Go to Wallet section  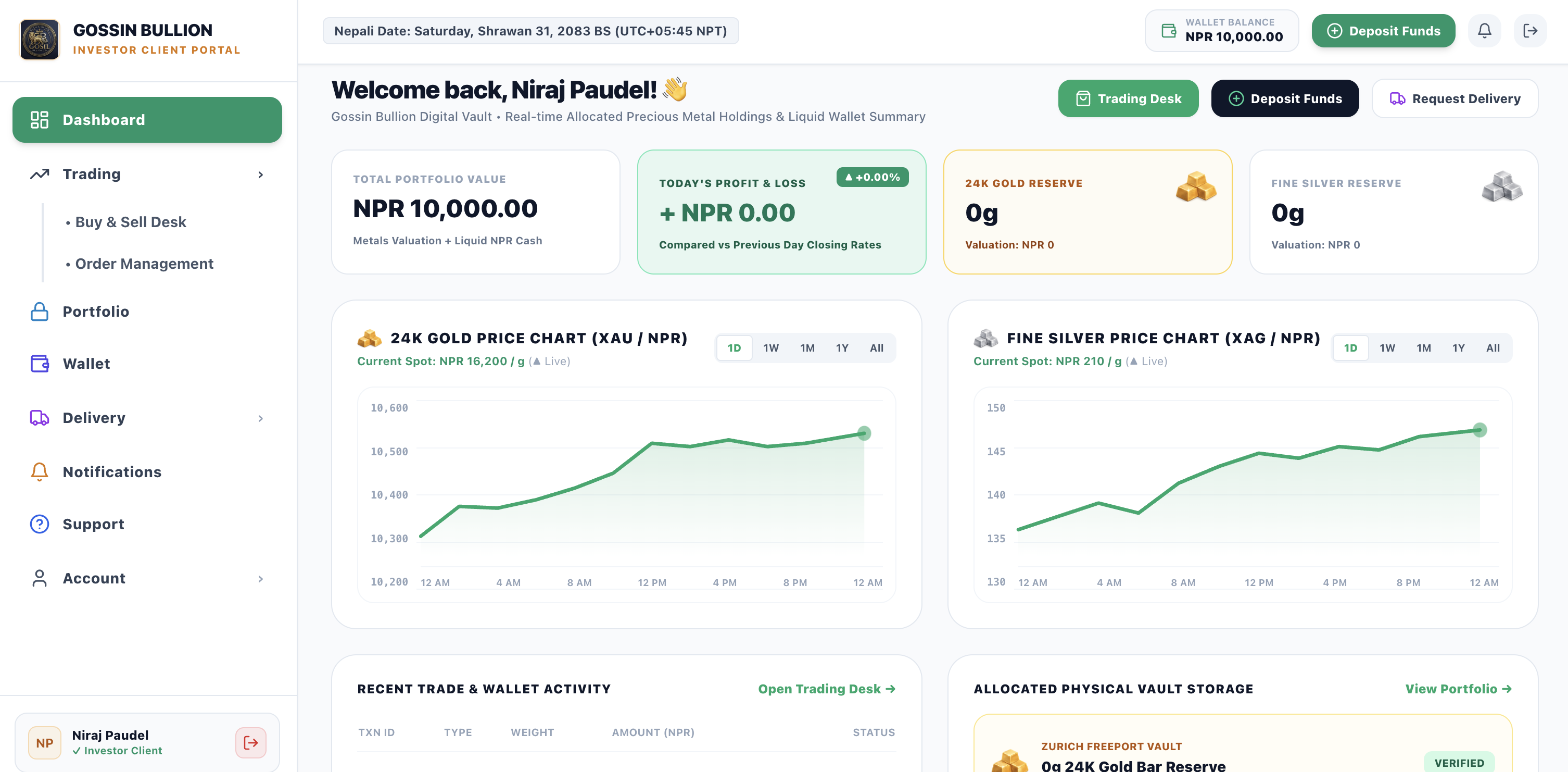[147, 364]
